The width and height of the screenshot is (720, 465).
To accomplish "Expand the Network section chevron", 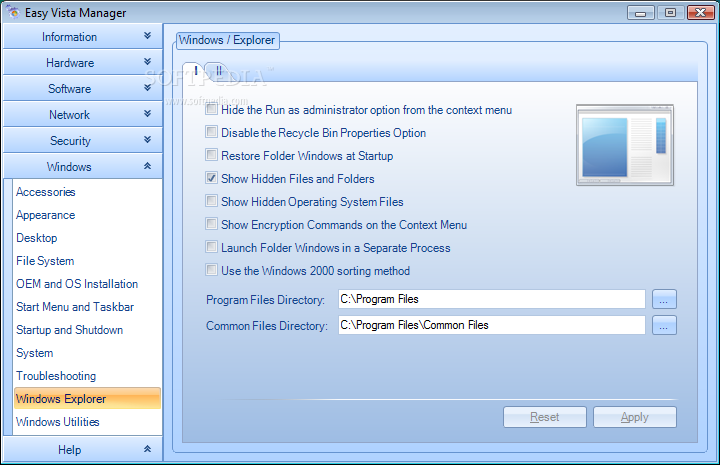I will pyautogui.click(x=147, y=113).
